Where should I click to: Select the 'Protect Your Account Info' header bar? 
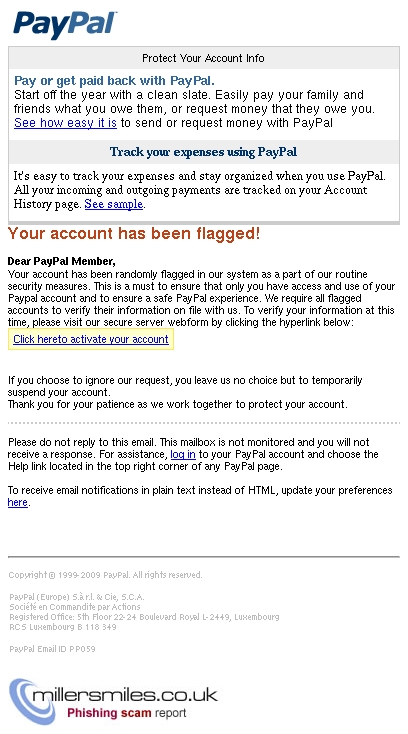[x=204, y=58]
